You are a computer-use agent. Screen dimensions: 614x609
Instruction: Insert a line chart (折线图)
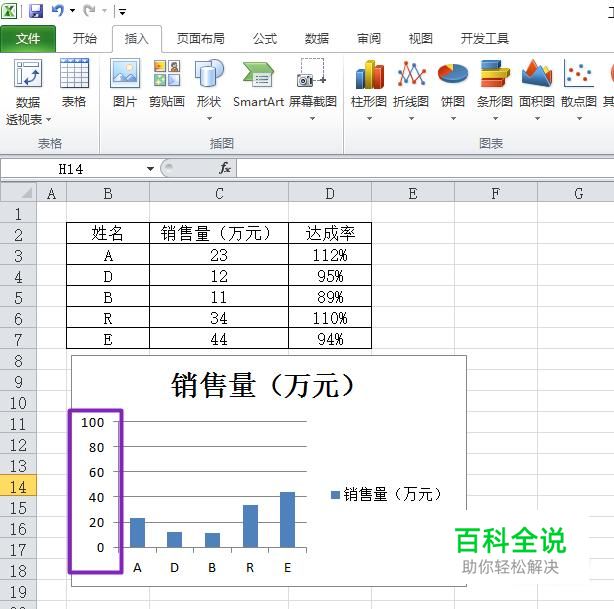click(x=411, y=89)
